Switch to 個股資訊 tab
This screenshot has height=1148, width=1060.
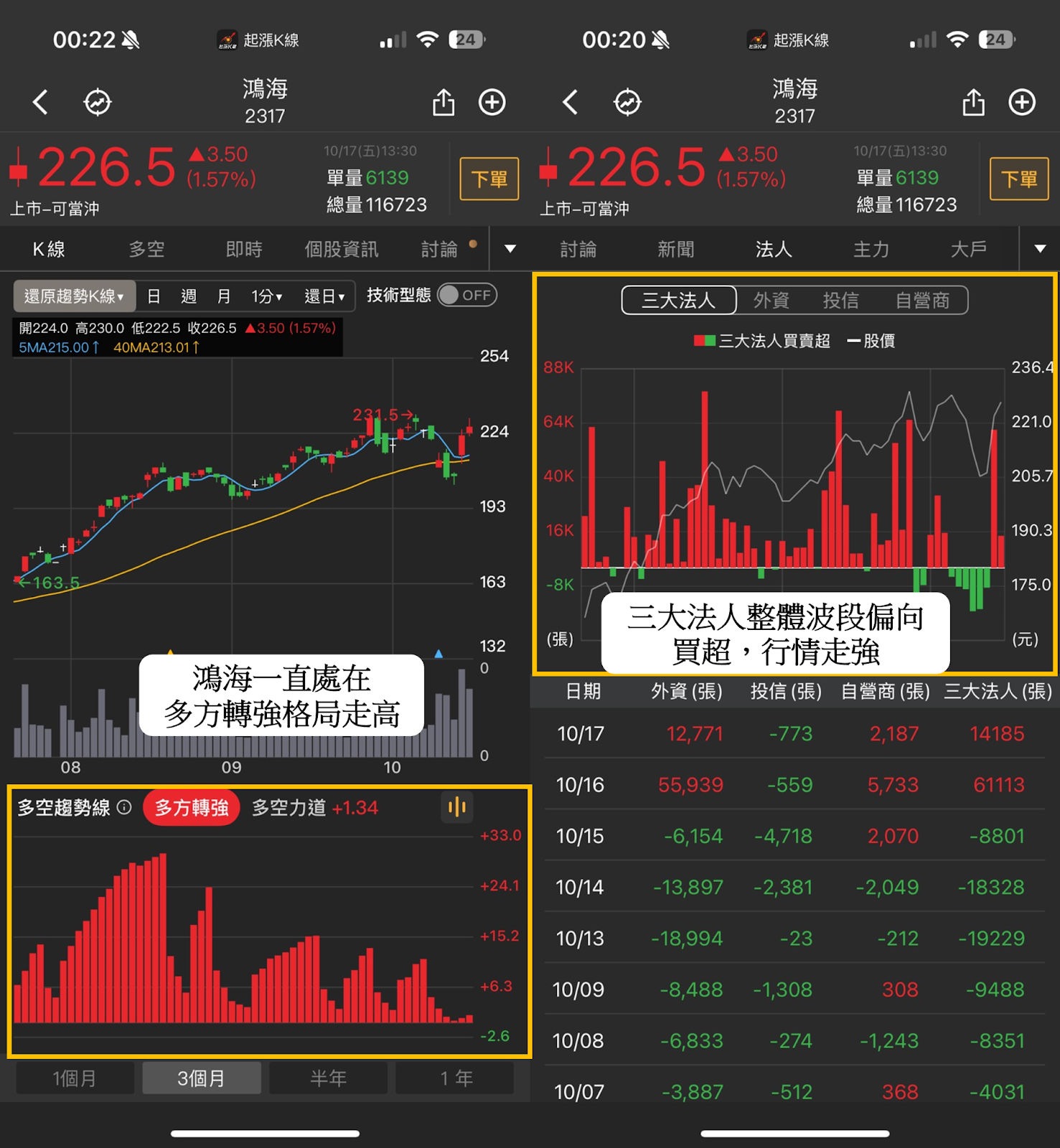coord(342,249)
